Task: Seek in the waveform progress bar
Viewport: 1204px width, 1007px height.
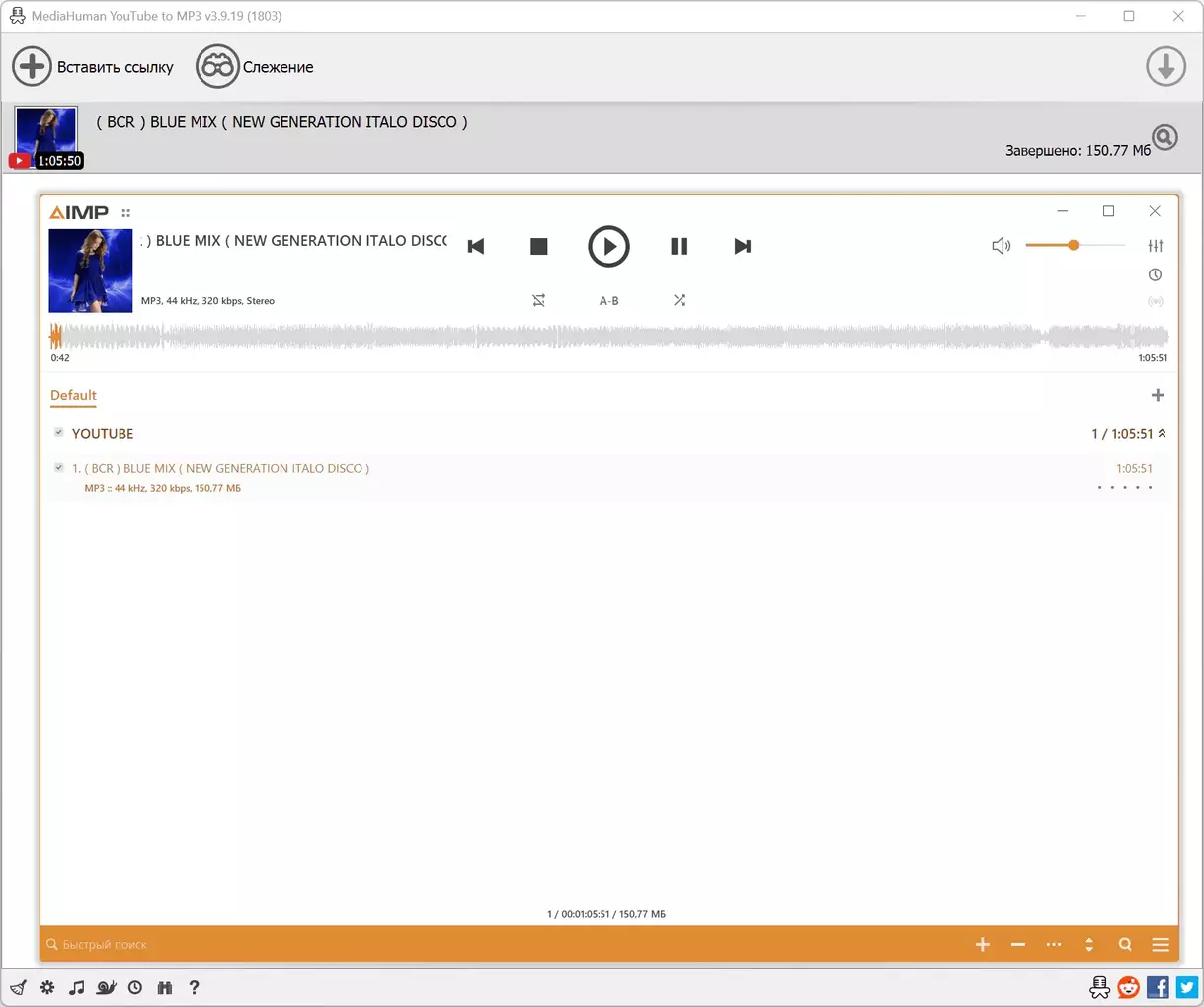Action: (x=608, y=337)
